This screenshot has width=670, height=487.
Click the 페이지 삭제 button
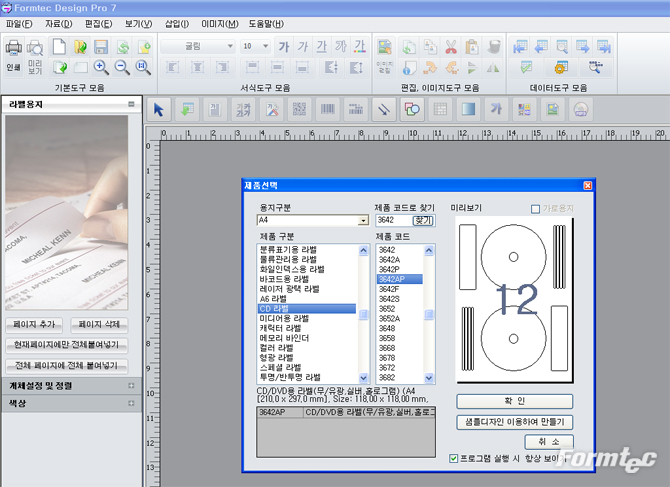tap(99, 325)
